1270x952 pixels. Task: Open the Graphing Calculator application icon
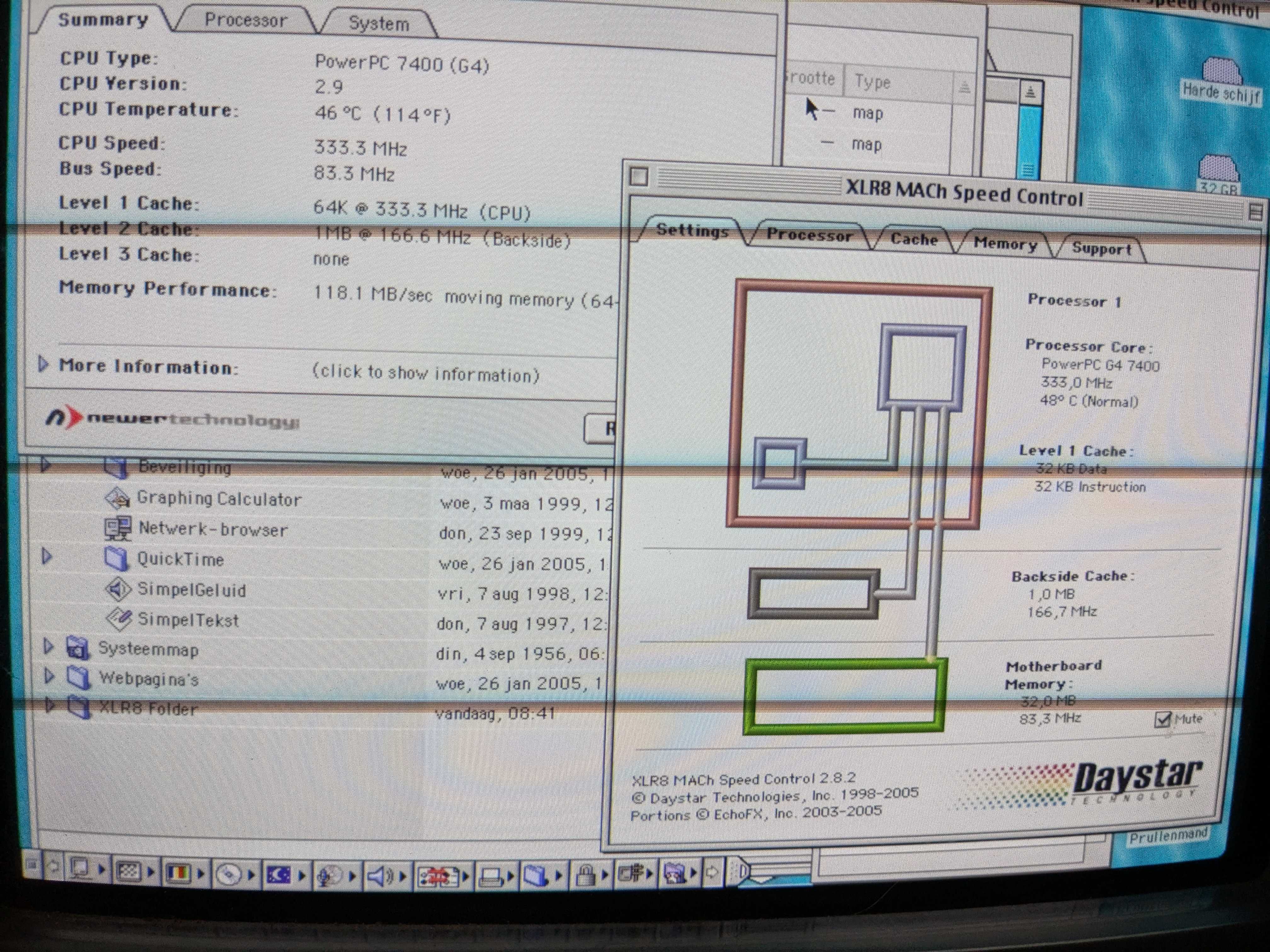pos(117,497)
